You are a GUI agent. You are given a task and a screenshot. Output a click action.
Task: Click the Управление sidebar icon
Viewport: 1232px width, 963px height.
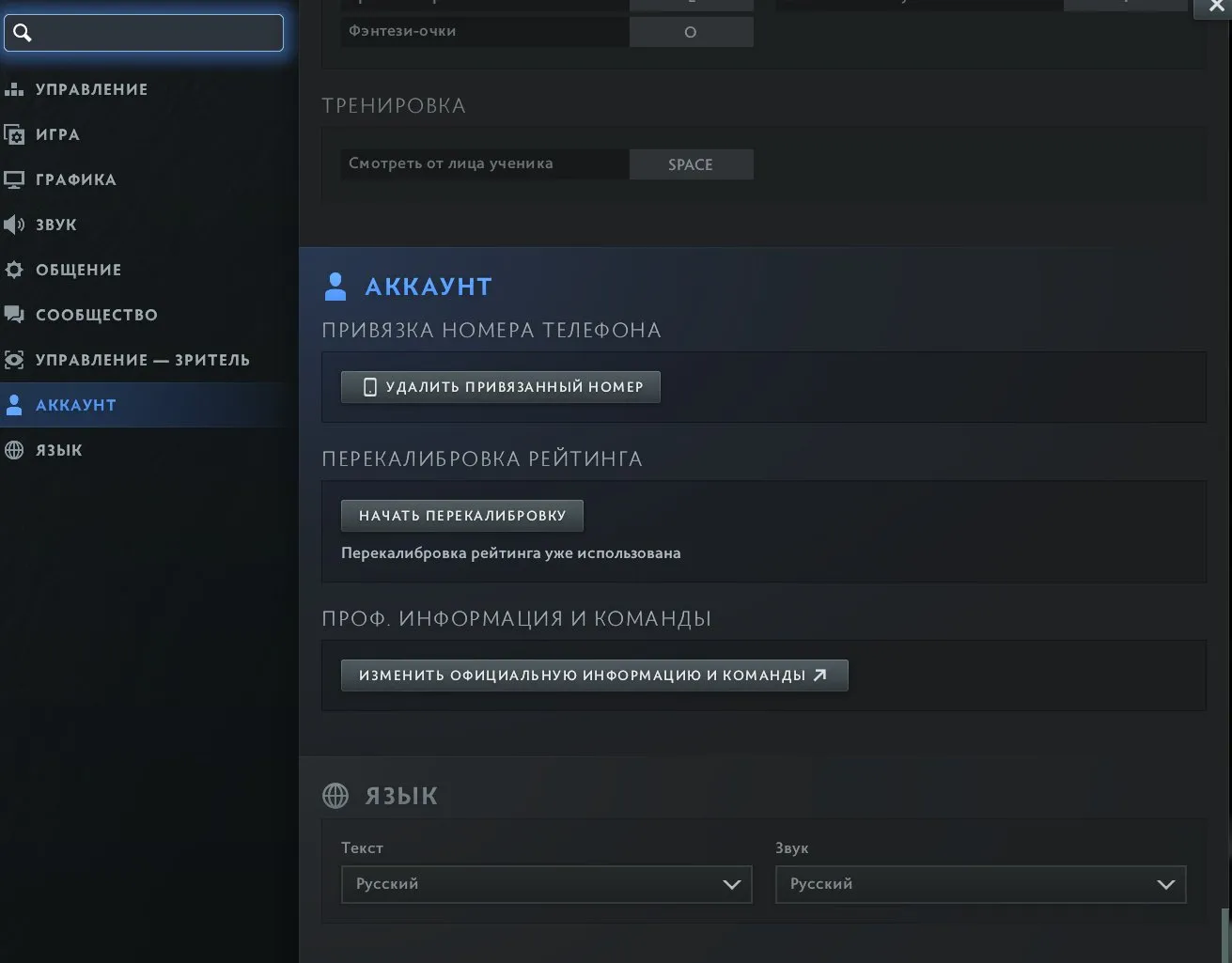[x=14, y=89]
